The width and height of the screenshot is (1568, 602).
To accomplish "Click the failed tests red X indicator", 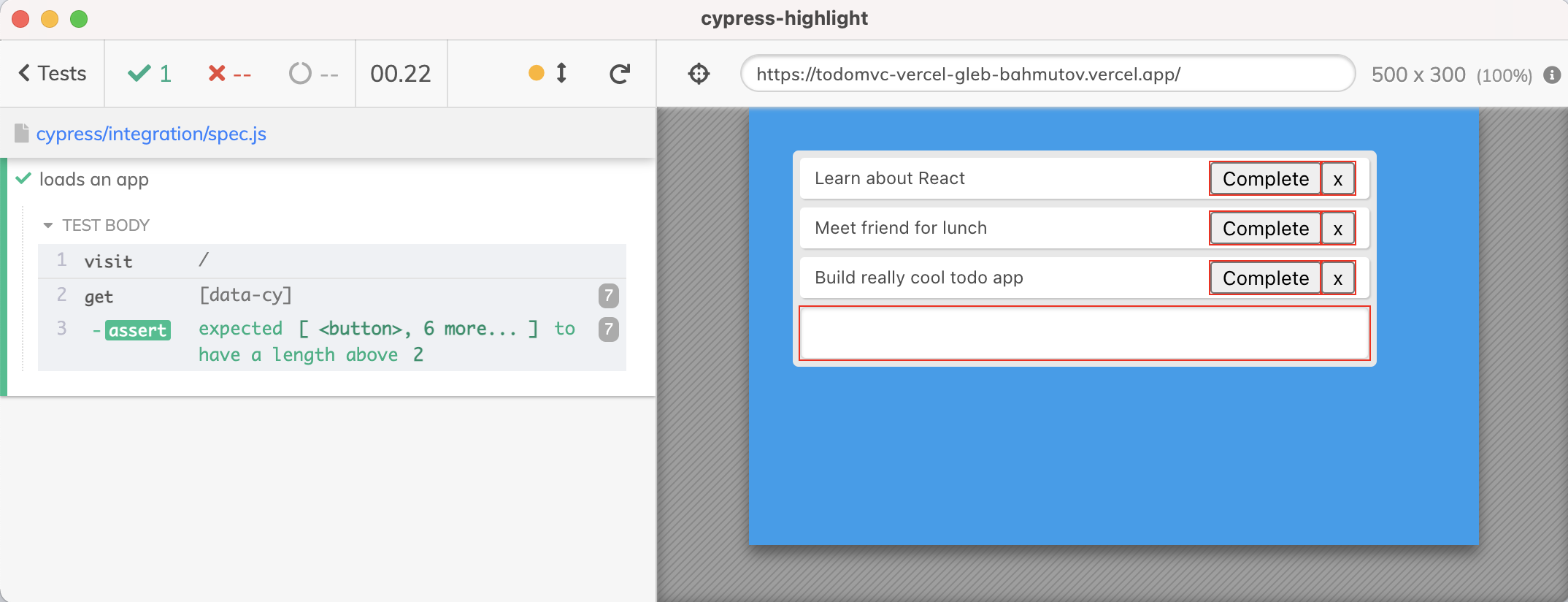I will click(229, 74).
